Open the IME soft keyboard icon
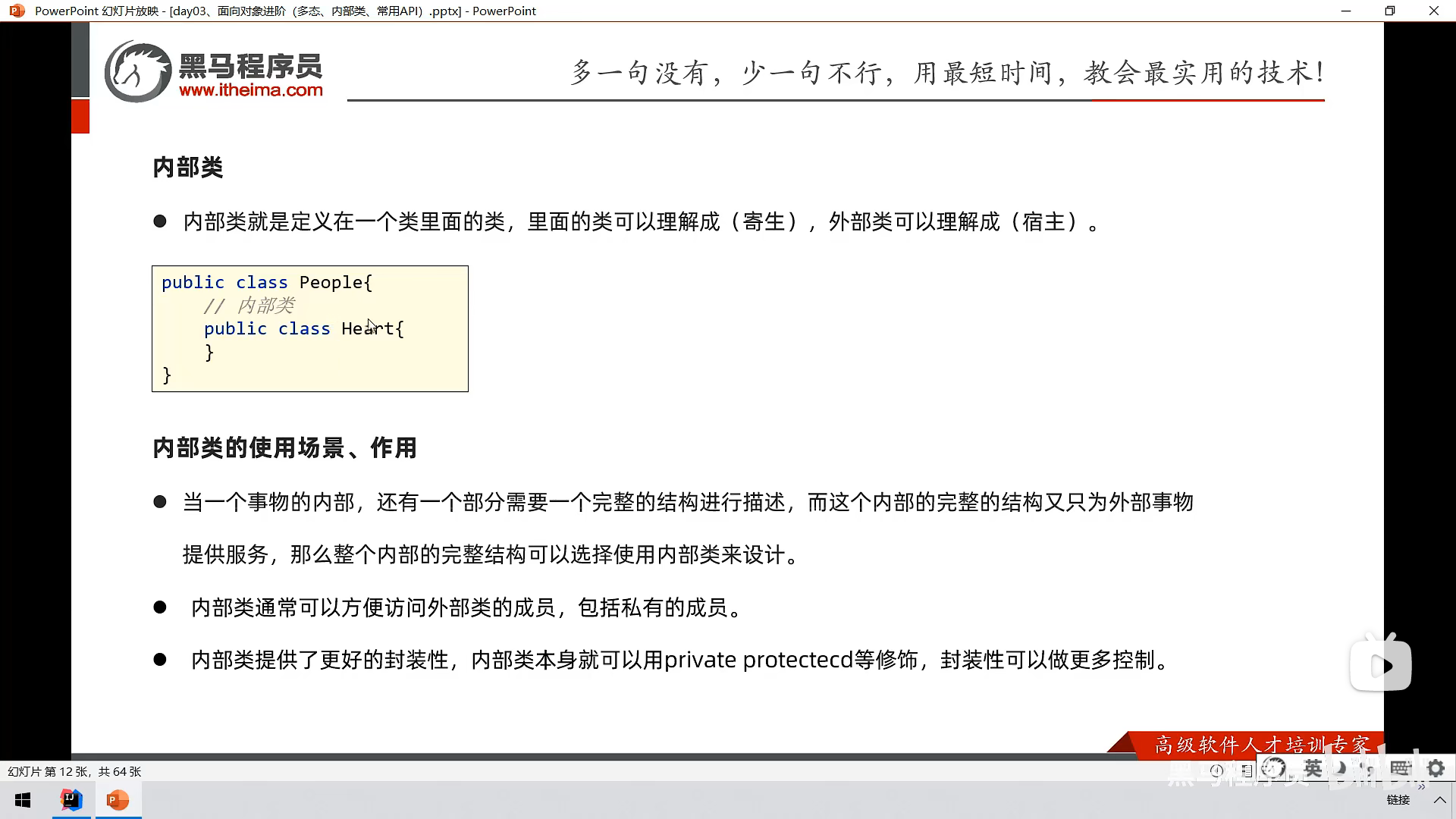The image size is (1456, 819). point(1400,767)
